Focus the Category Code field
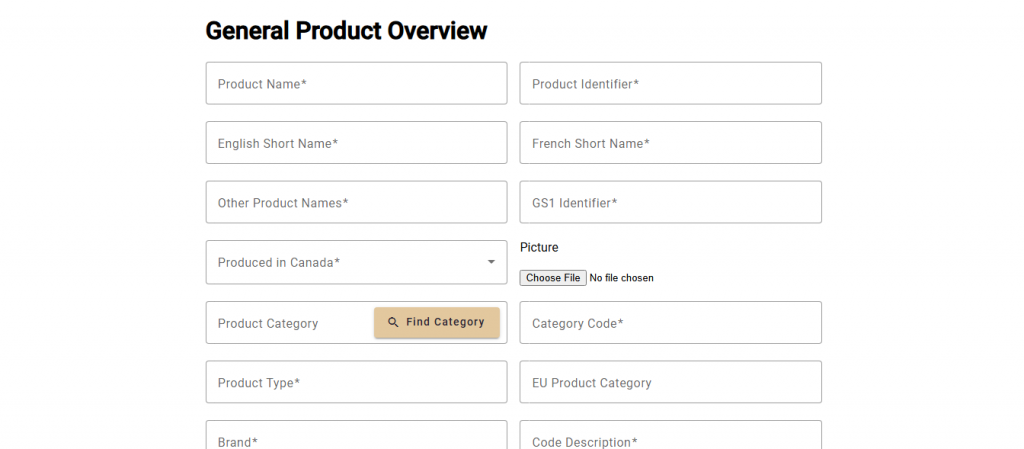 [670, 323]
